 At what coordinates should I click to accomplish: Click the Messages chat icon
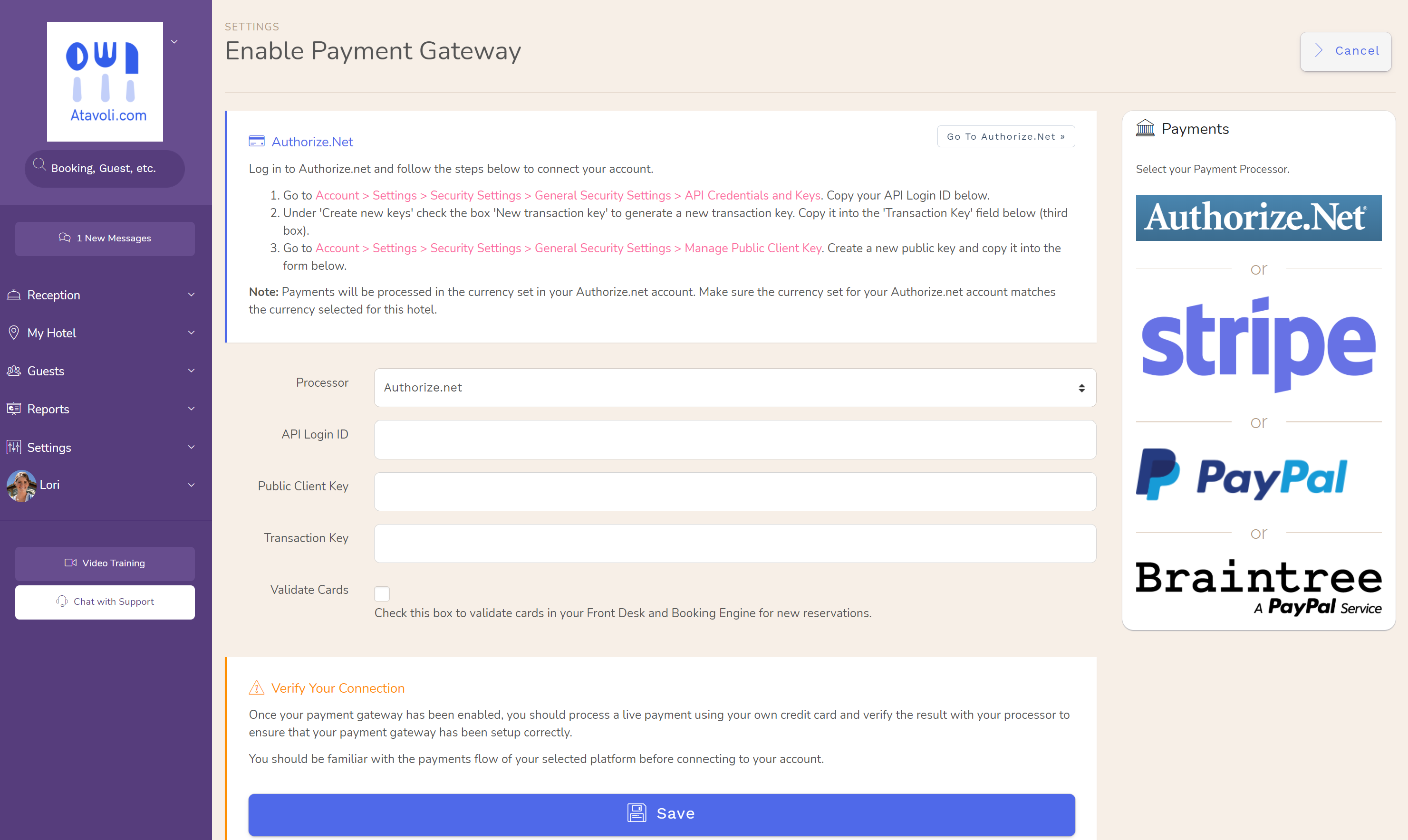pyautogui.click(x=65, y=238)
